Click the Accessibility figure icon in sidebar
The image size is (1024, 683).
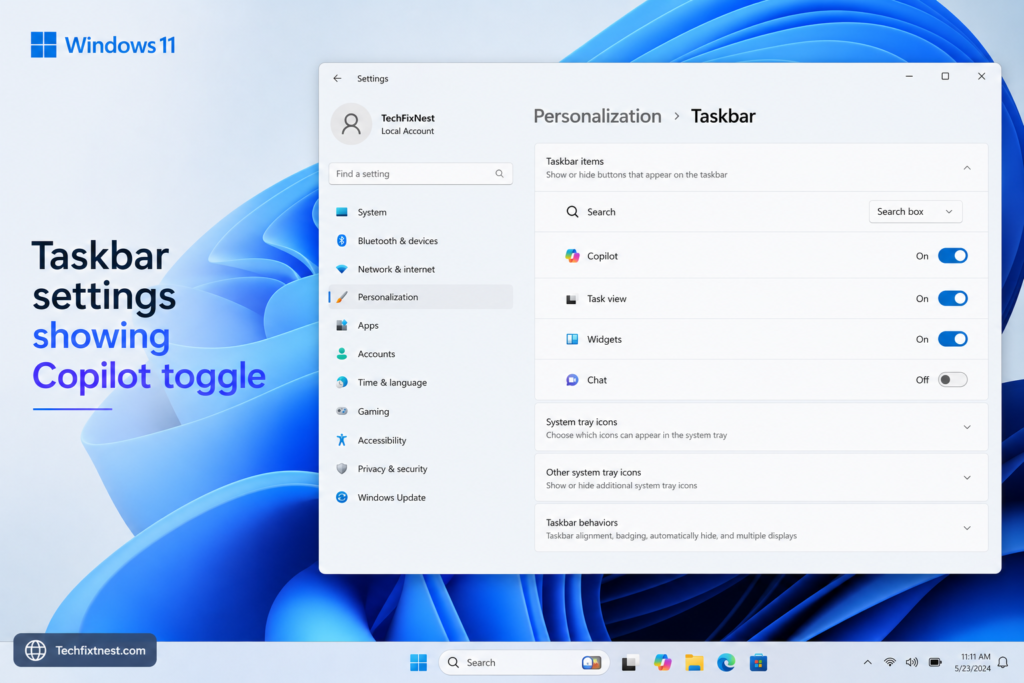(342, 440)
